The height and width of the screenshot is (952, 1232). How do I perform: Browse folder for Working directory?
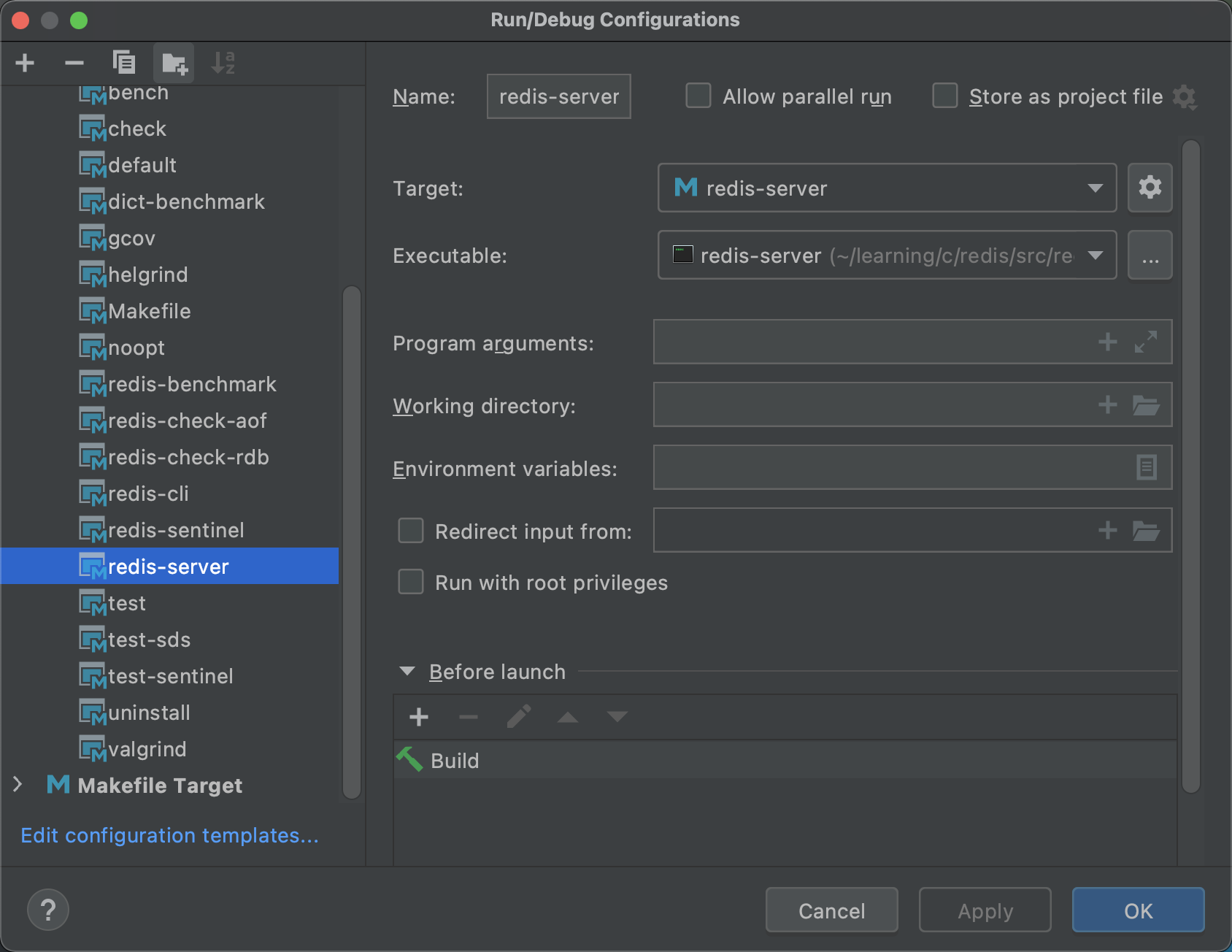point(1146,404)
